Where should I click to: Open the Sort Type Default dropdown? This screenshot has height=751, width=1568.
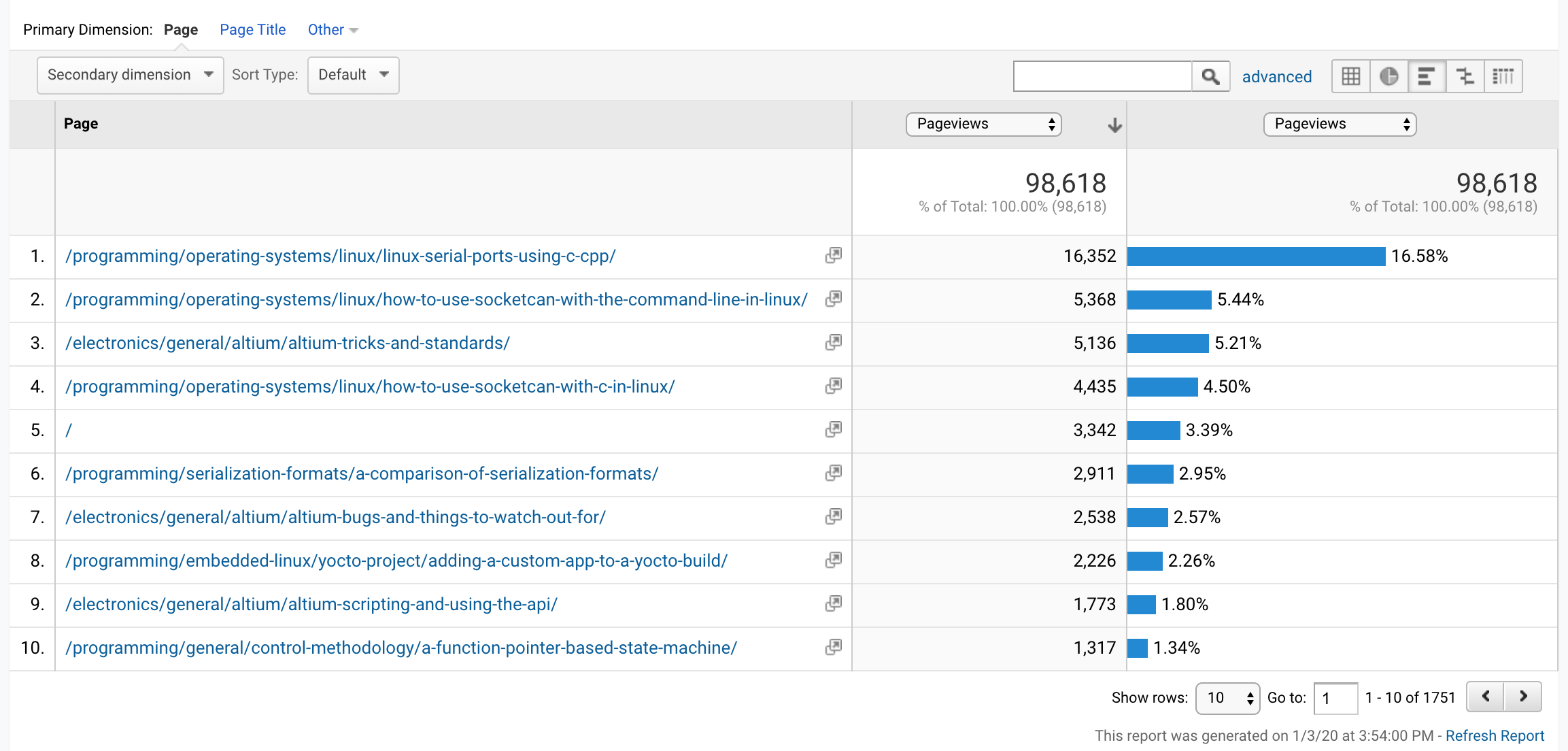point(353,75)
